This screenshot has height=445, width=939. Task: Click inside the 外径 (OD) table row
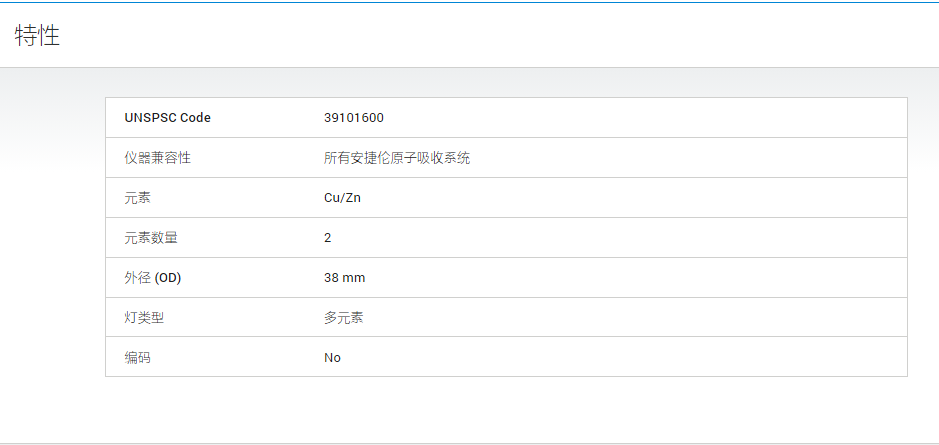coord(507,278)
